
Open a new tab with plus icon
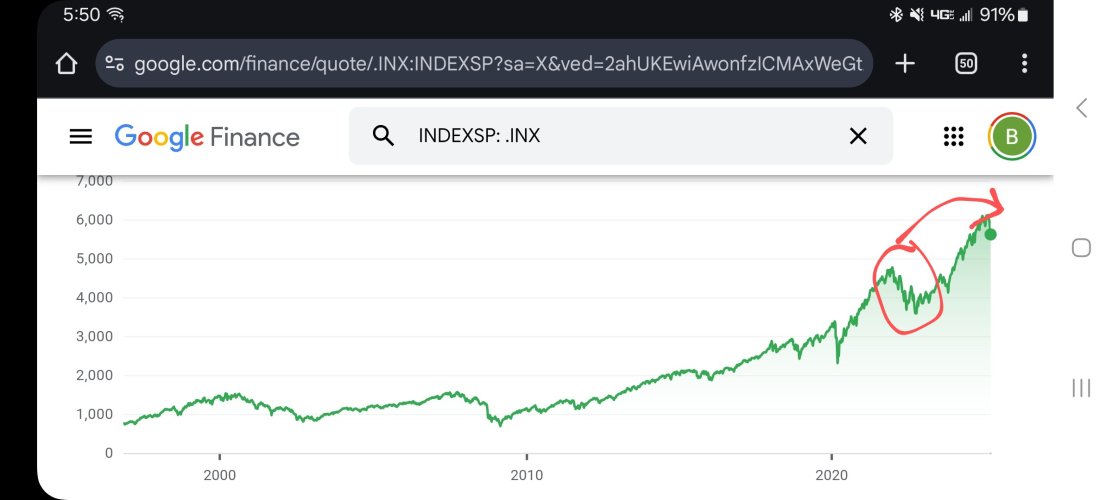tap(905, 64)
